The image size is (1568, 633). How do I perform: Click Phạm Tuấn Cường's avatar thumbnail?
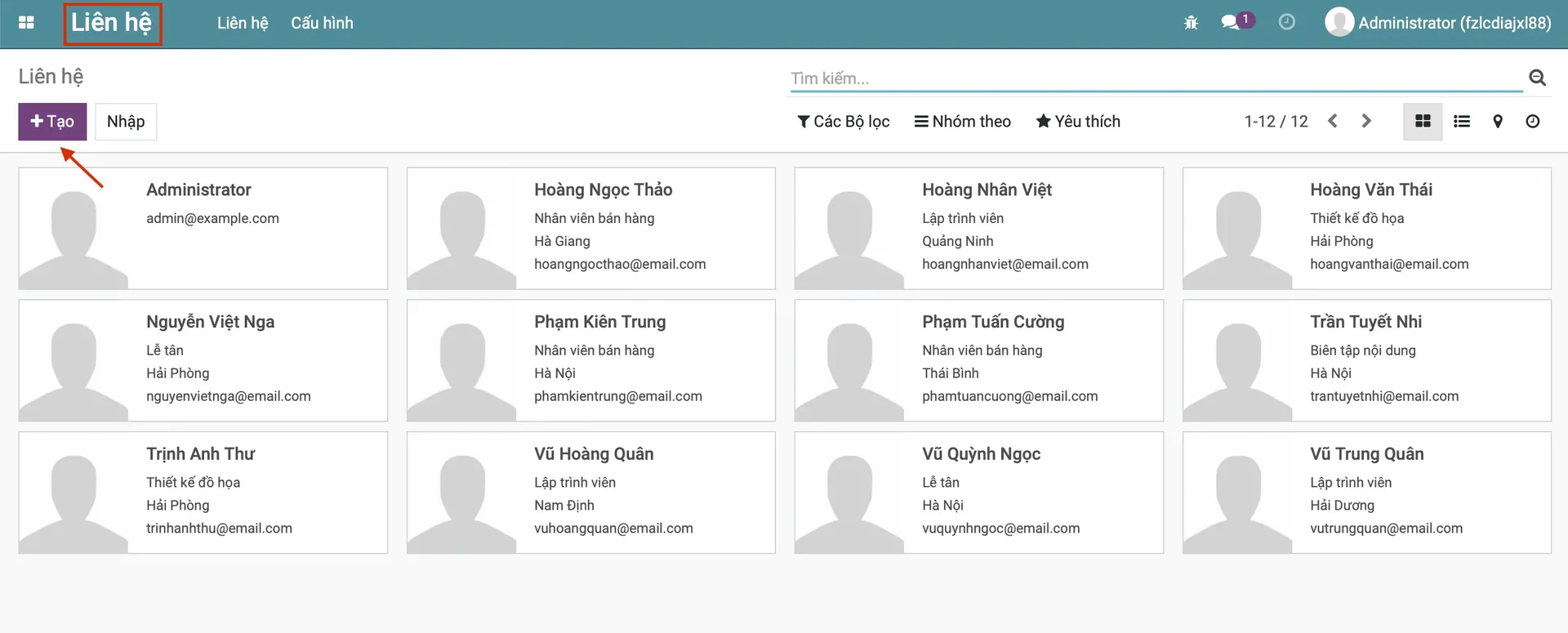[849, 361]
